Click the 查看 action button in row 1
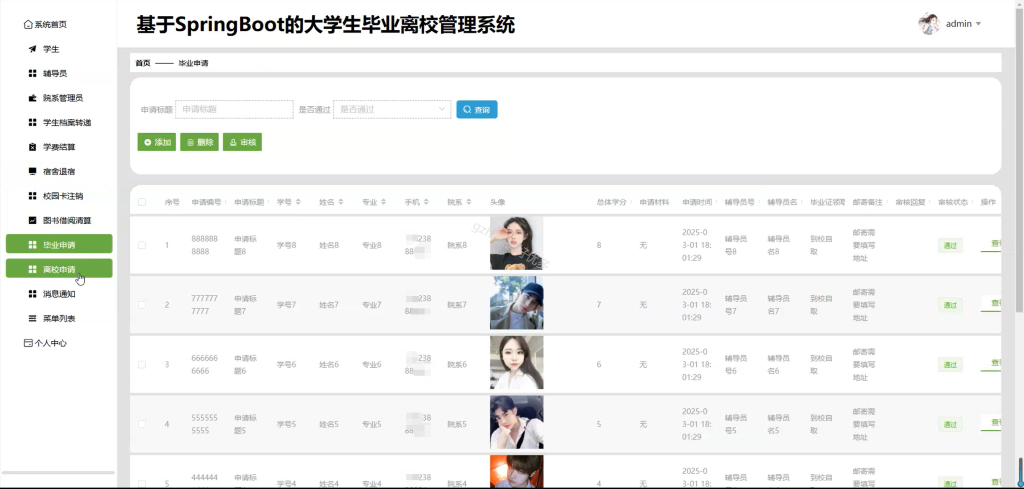Image resolution: width=1024 pixels, height=489 pixels. 991,244
